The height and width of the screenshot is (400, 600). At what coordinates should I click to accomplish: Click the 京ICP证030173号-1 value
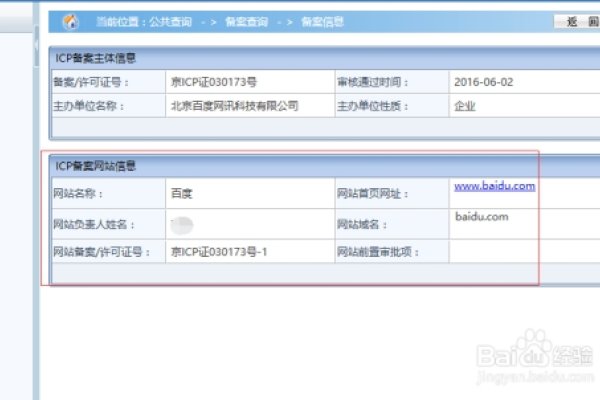219,251
